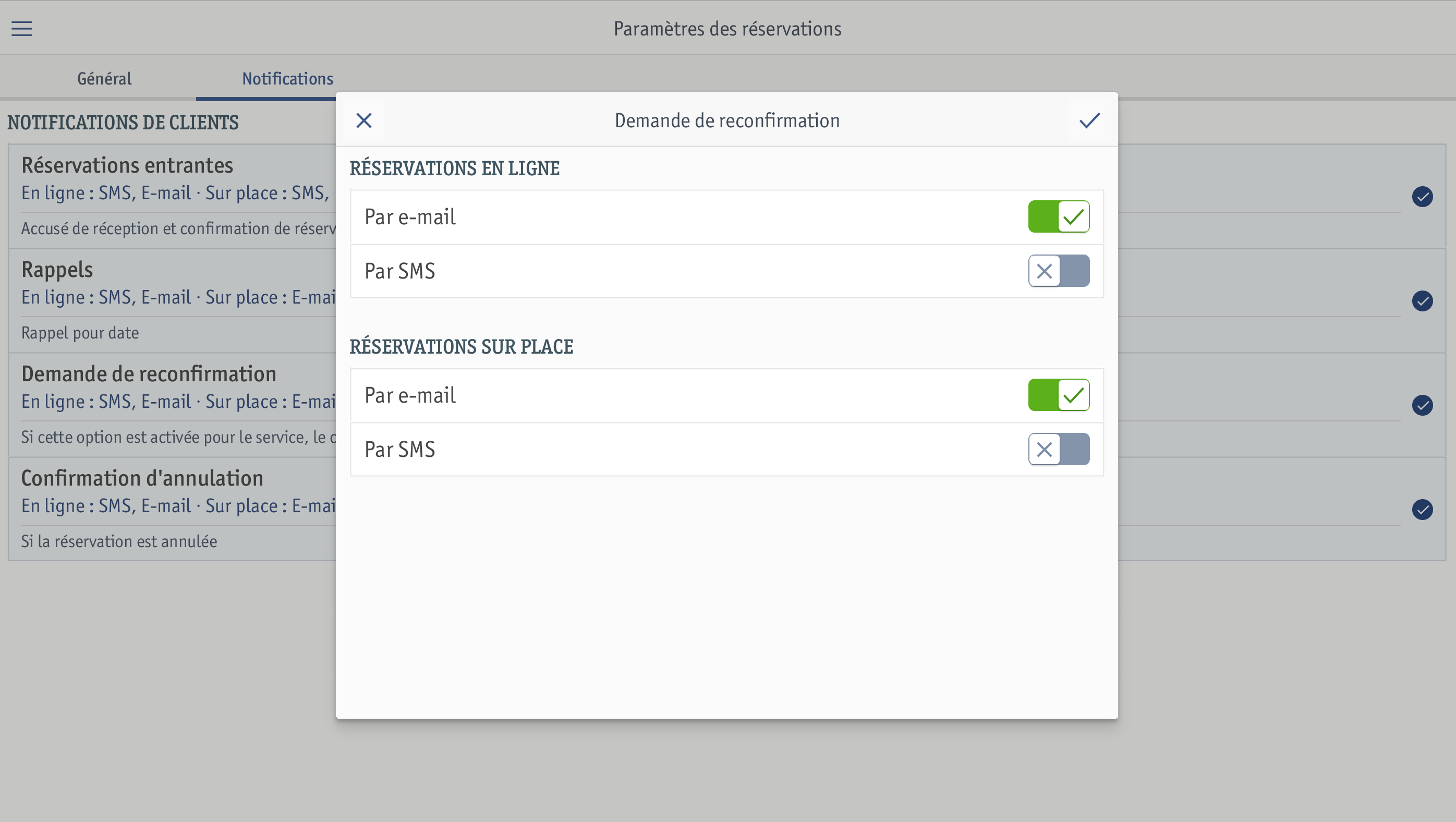Click the Réservations en ligne section heading

point(454,168)
